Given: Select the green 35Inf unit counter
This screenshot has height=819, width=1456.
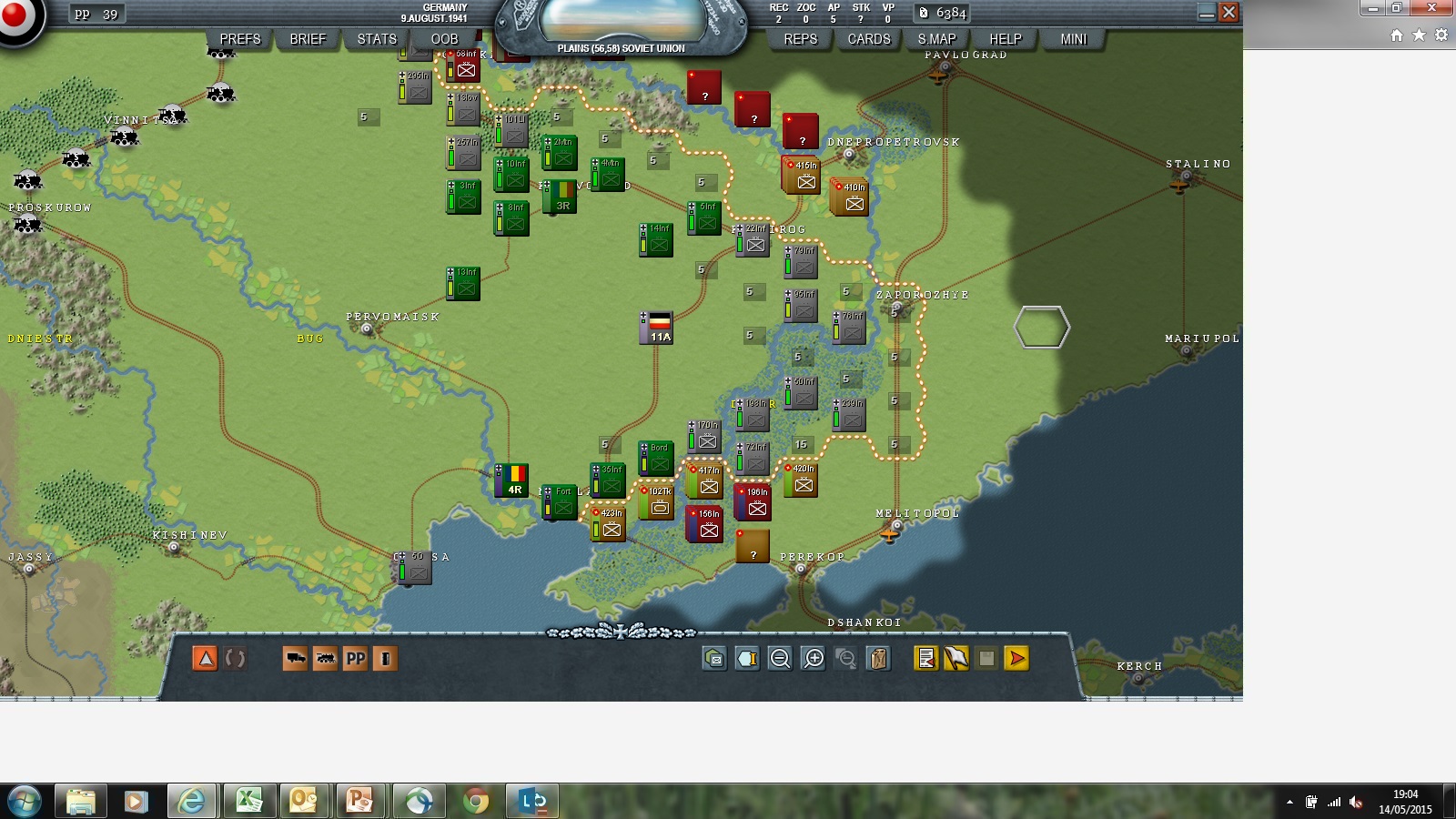Looking at the screenshot, I should click(608, 480).
